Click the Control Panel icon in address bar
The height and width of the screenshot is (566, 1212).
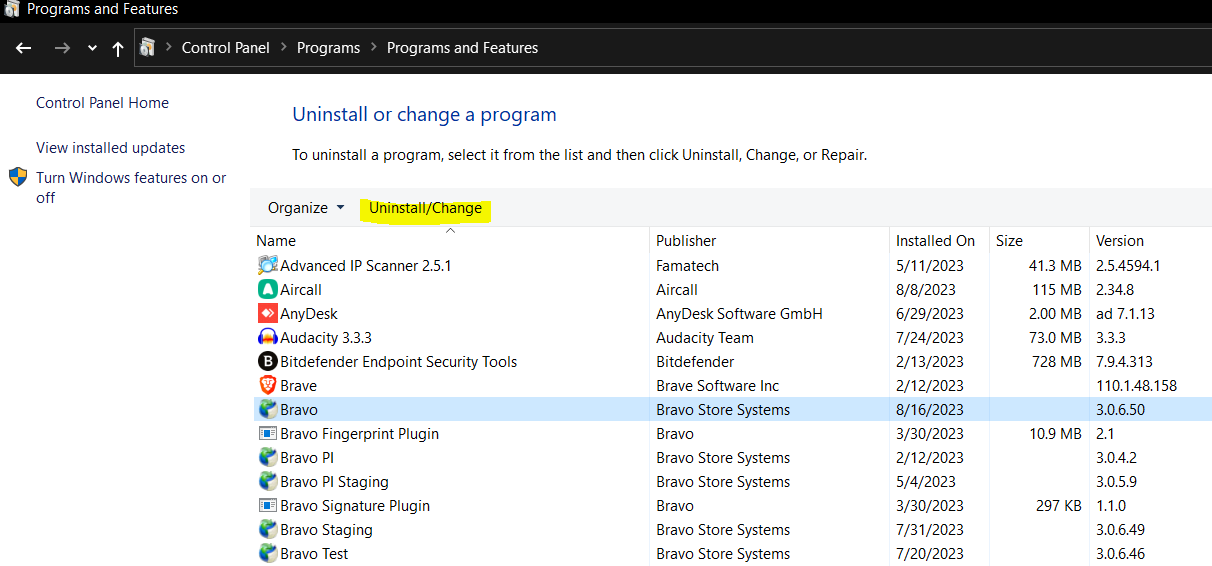pos(148,47)
